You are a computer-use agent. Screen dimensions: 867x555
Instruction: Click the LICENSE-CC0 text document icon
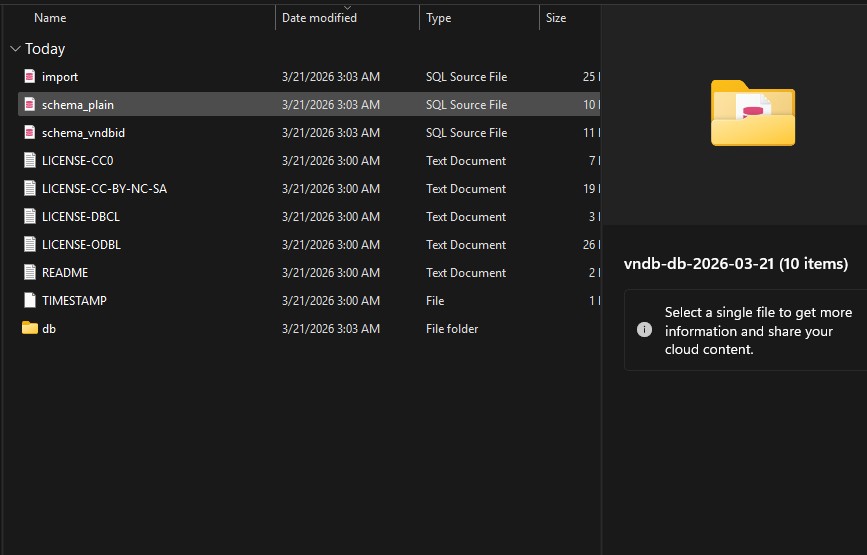tap(30, 160)
